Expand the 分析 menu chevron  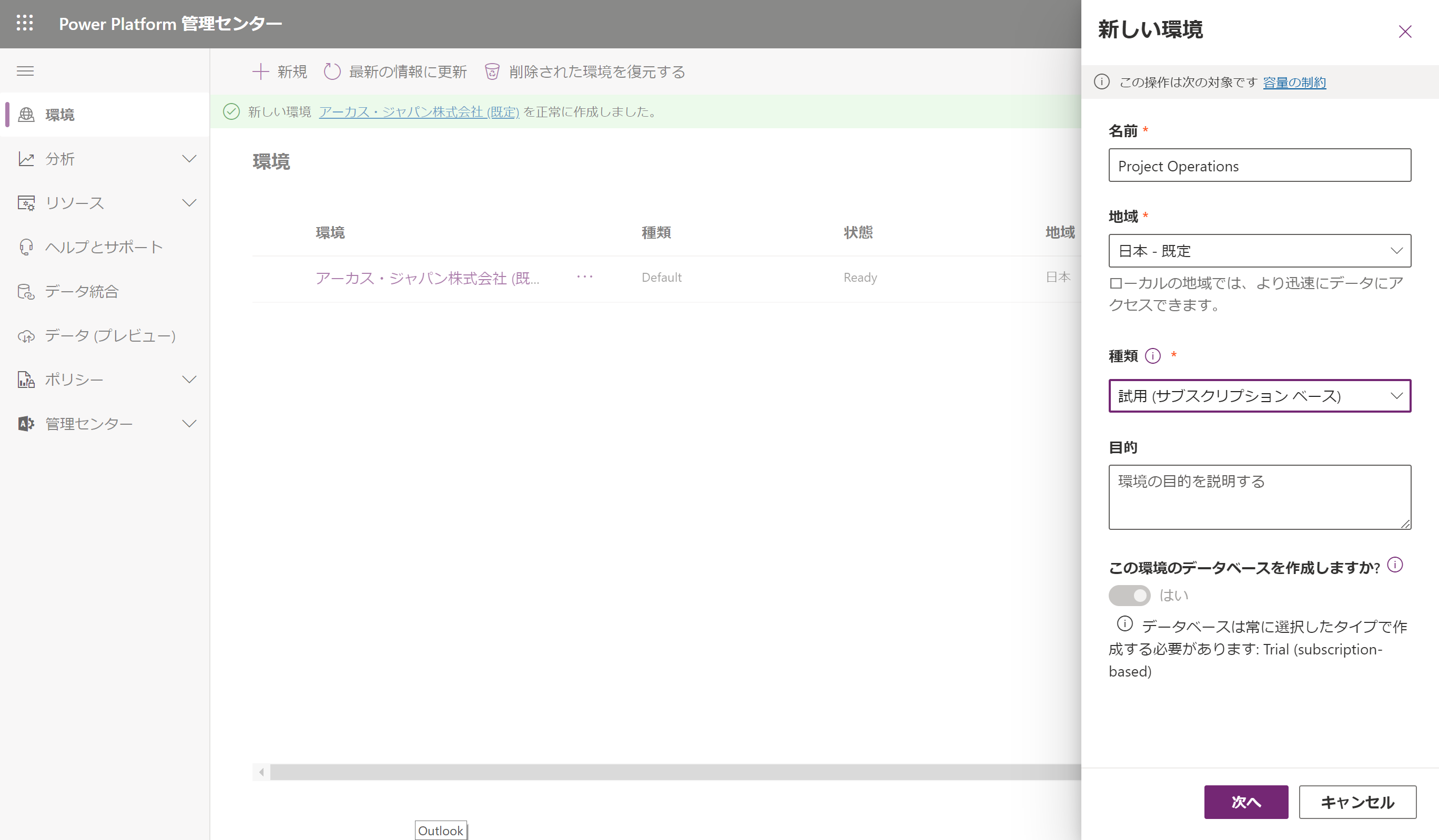coord(189,159)
